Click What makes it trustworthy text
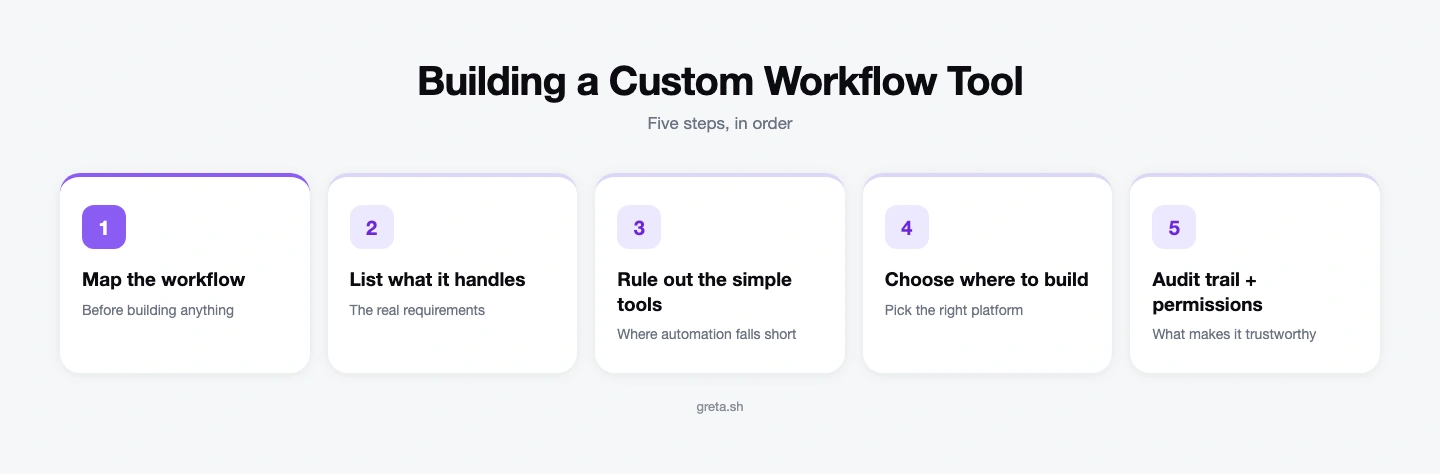The width and height of the screenshot is (1440, 474). 1234,334
